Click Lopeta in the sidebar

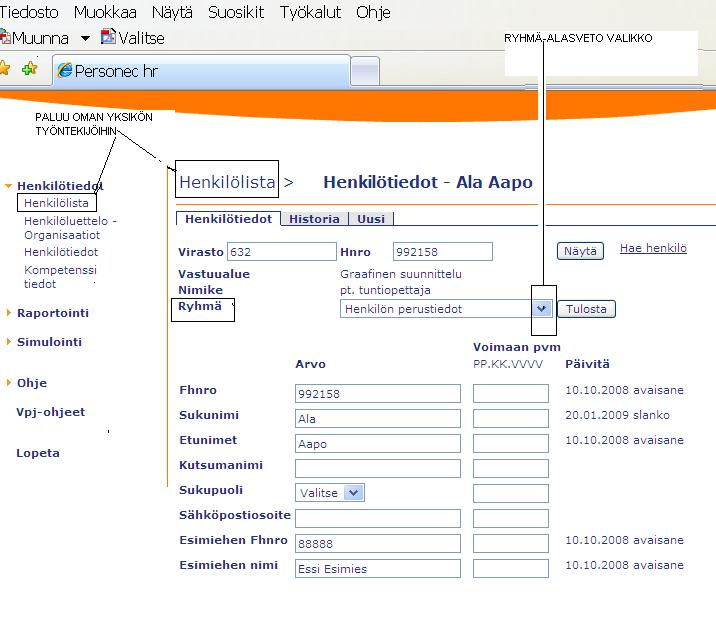(x=38, y=453)
